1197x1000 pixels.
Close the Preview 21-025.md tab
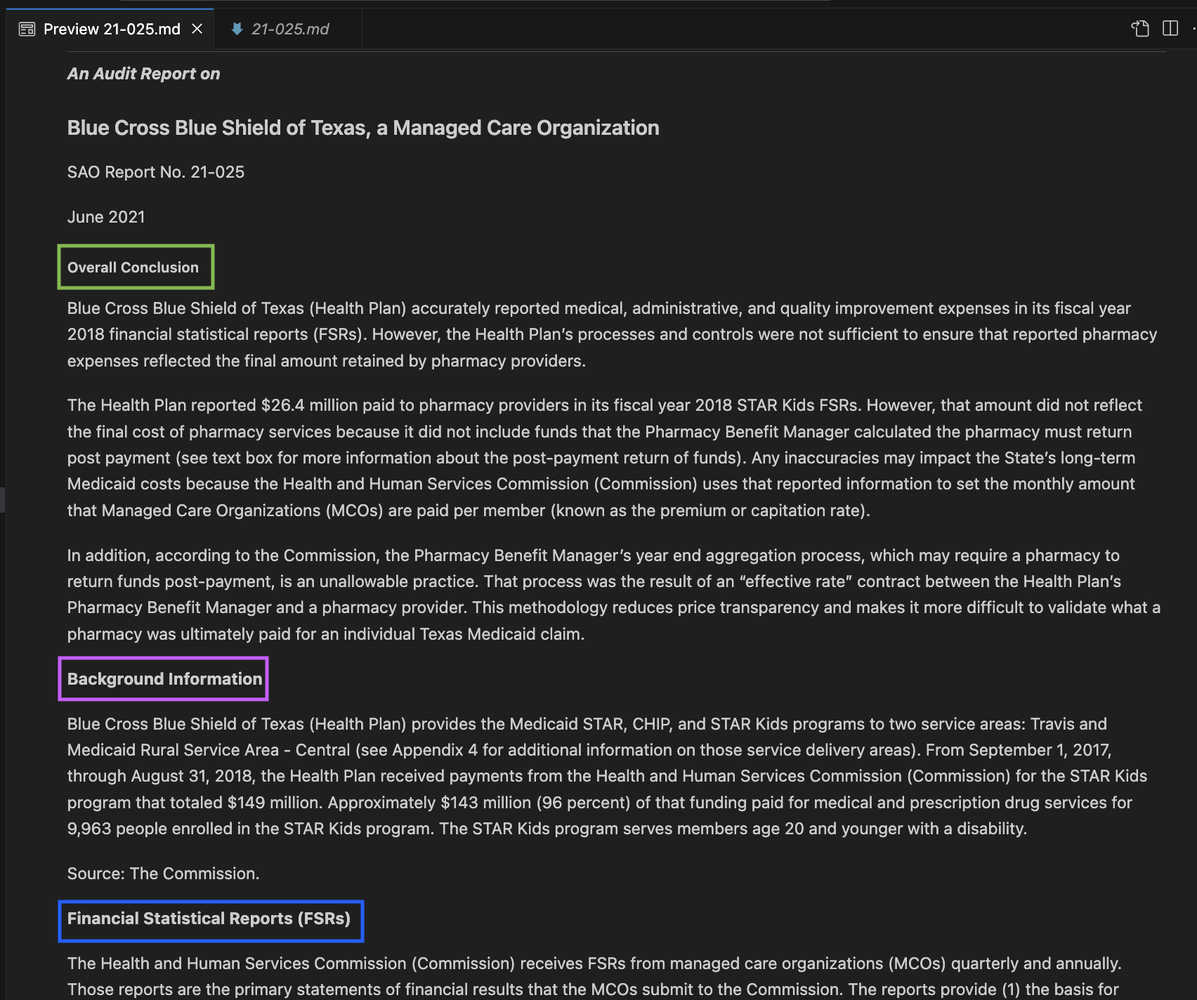(197, 28)
